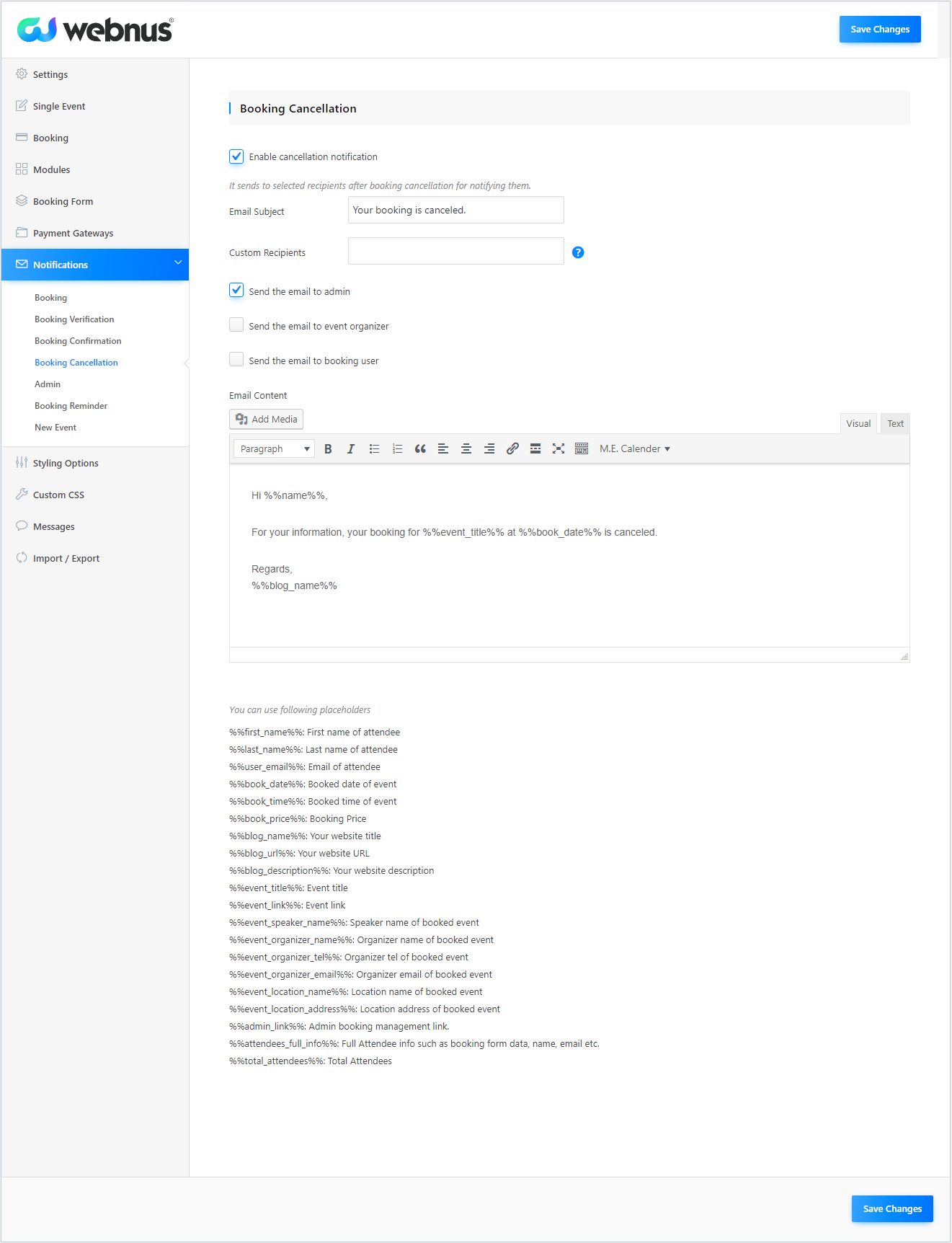Screen dimensions: 952x1243
Task: Insert a bulleted list
Action: 374,448
